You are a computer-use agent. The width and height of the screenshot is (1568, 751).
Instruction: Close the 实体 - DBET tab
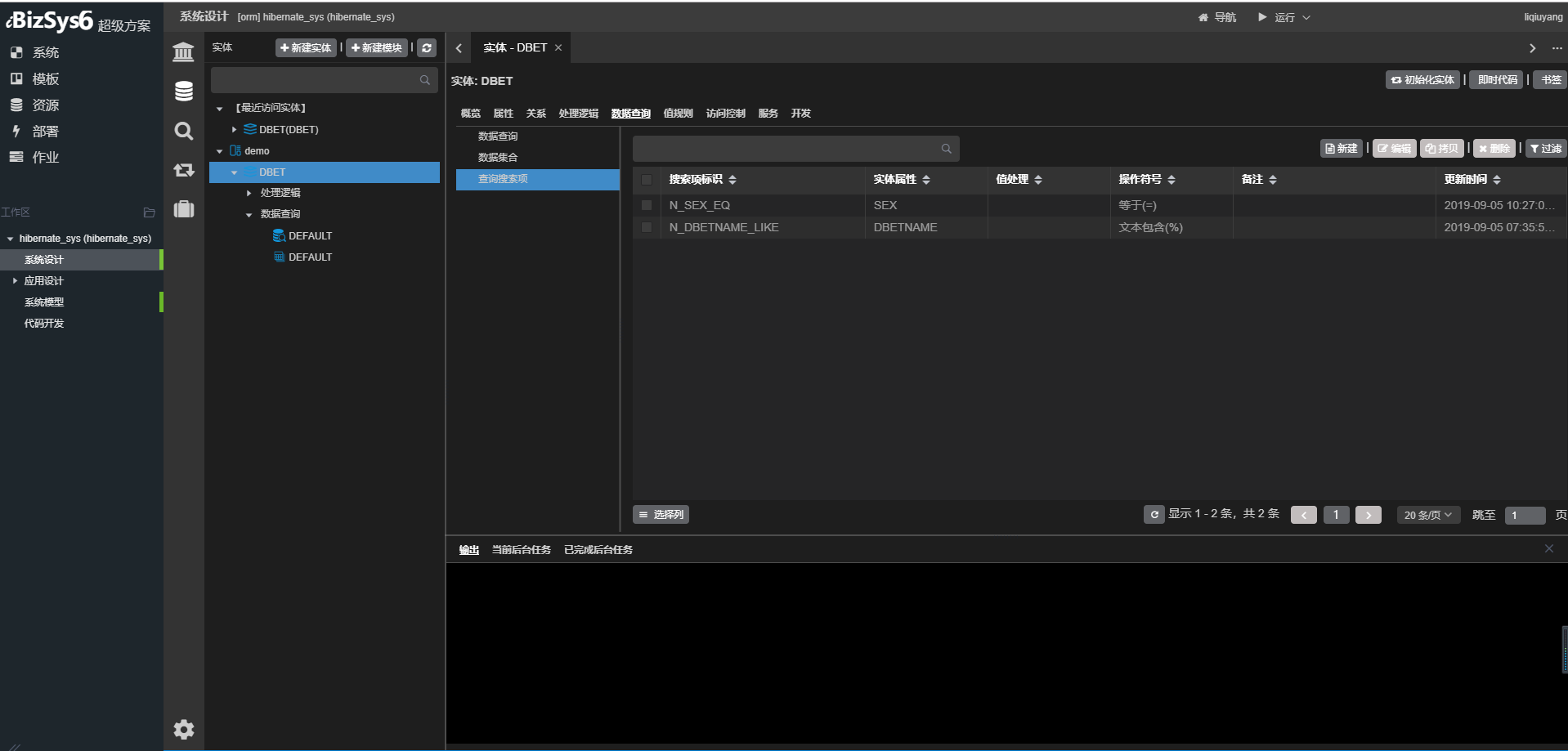point(558,48)
